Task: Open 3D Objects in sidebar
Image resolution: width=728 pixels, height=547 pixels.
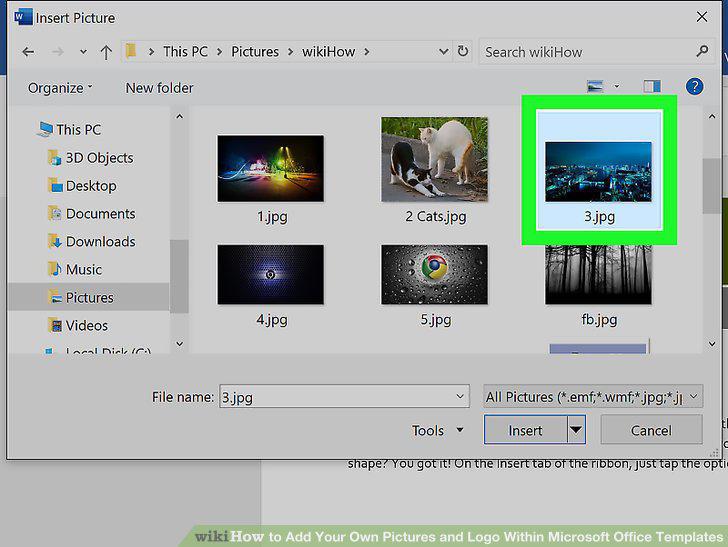Action: pos(91,158)
